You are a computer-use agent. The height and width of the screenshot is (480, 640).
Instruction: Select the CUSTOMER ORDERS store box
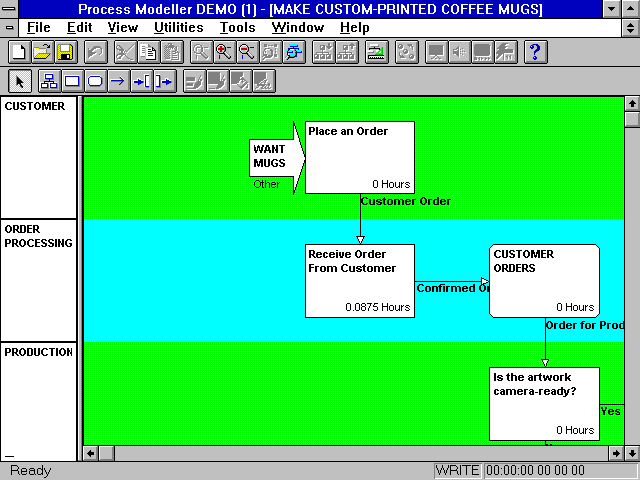(x=544, y=281)
